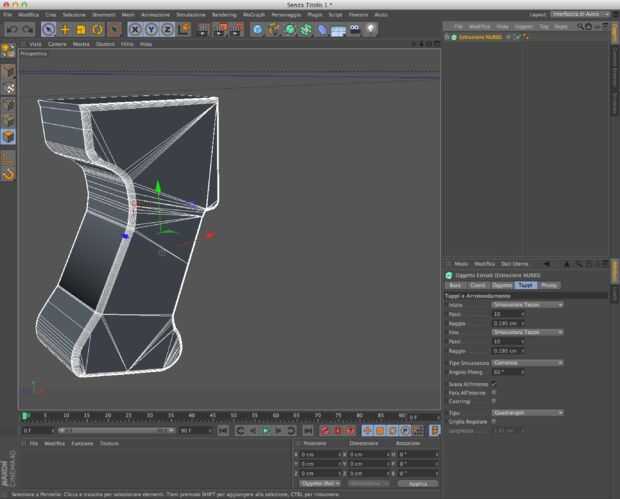The width and height of the screenshot is (620, 499).
Task: Enable the Griglia Regolare checkbox
Action: pyautogui.click(x=494, y=421)
